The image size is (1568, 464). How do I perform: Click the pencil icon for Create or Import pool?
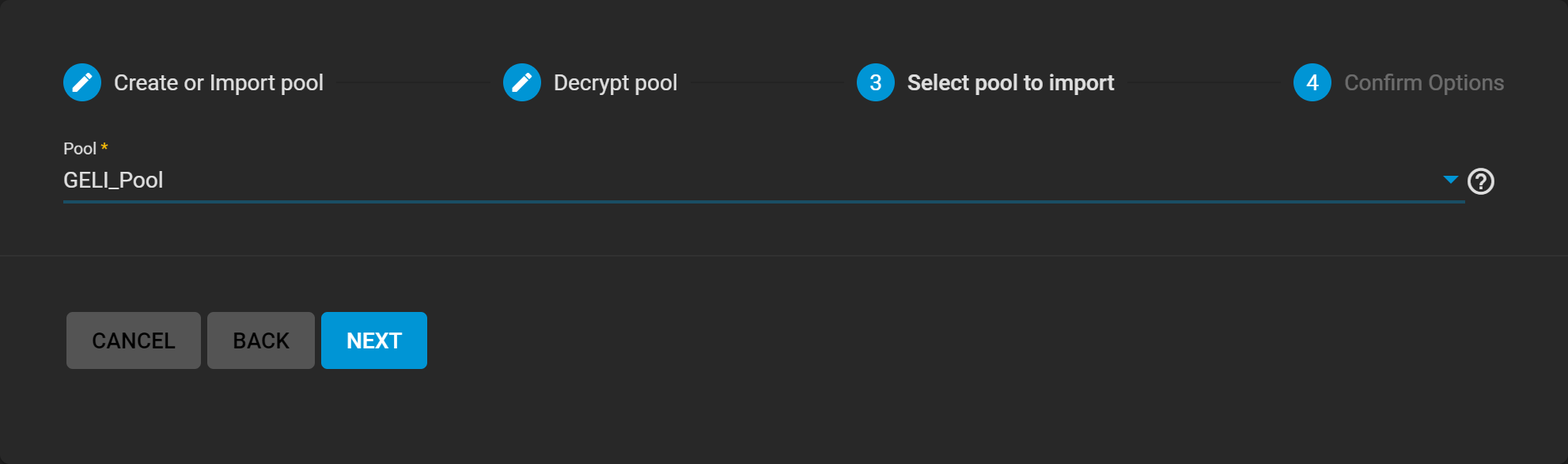click(82, 82)
